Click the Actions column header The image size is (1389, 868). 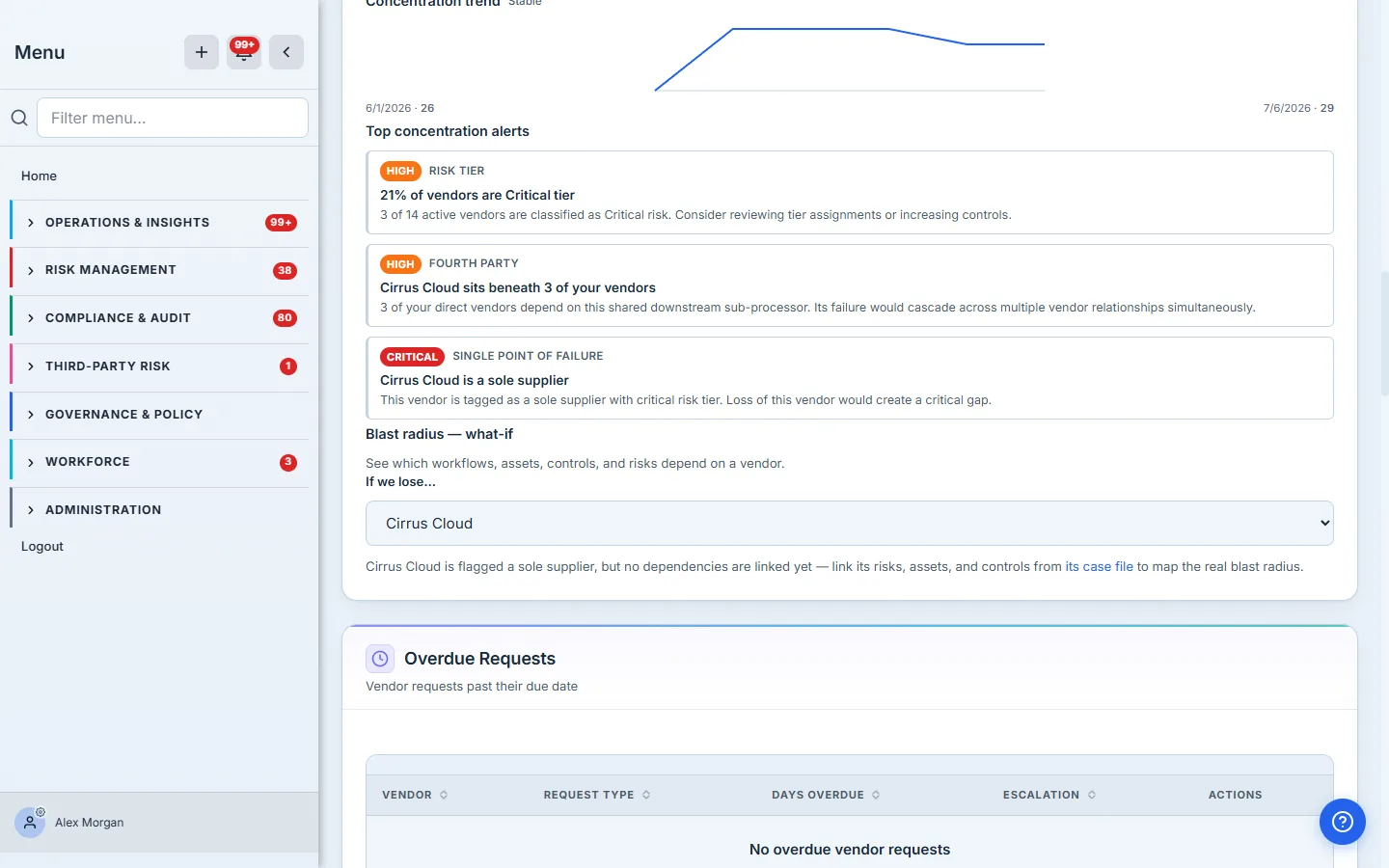(1236, 795)
